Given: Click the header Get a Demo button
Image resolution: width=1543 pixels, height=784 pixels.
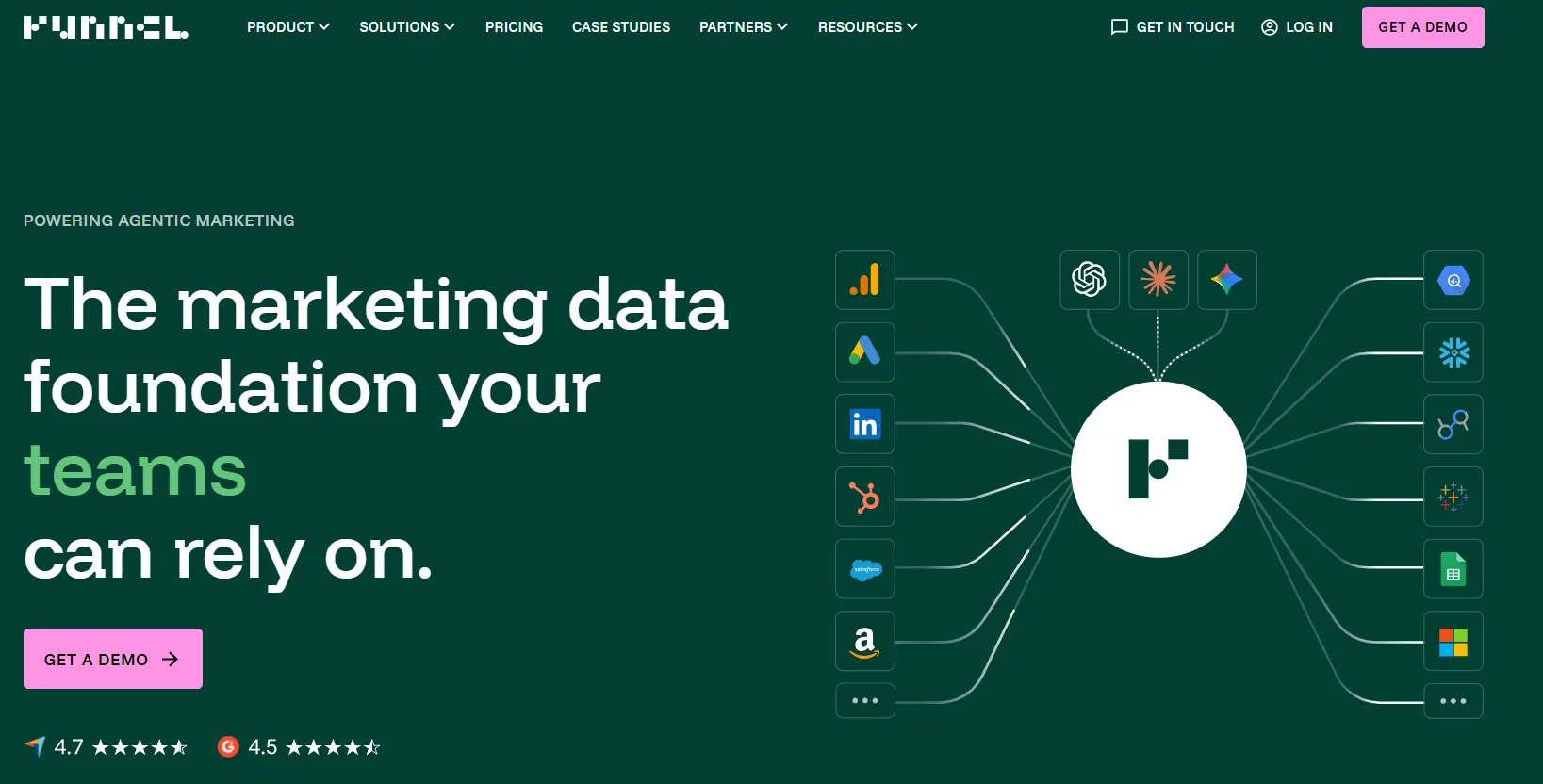Looking at the screenshot, I should tap(1423, 27).
